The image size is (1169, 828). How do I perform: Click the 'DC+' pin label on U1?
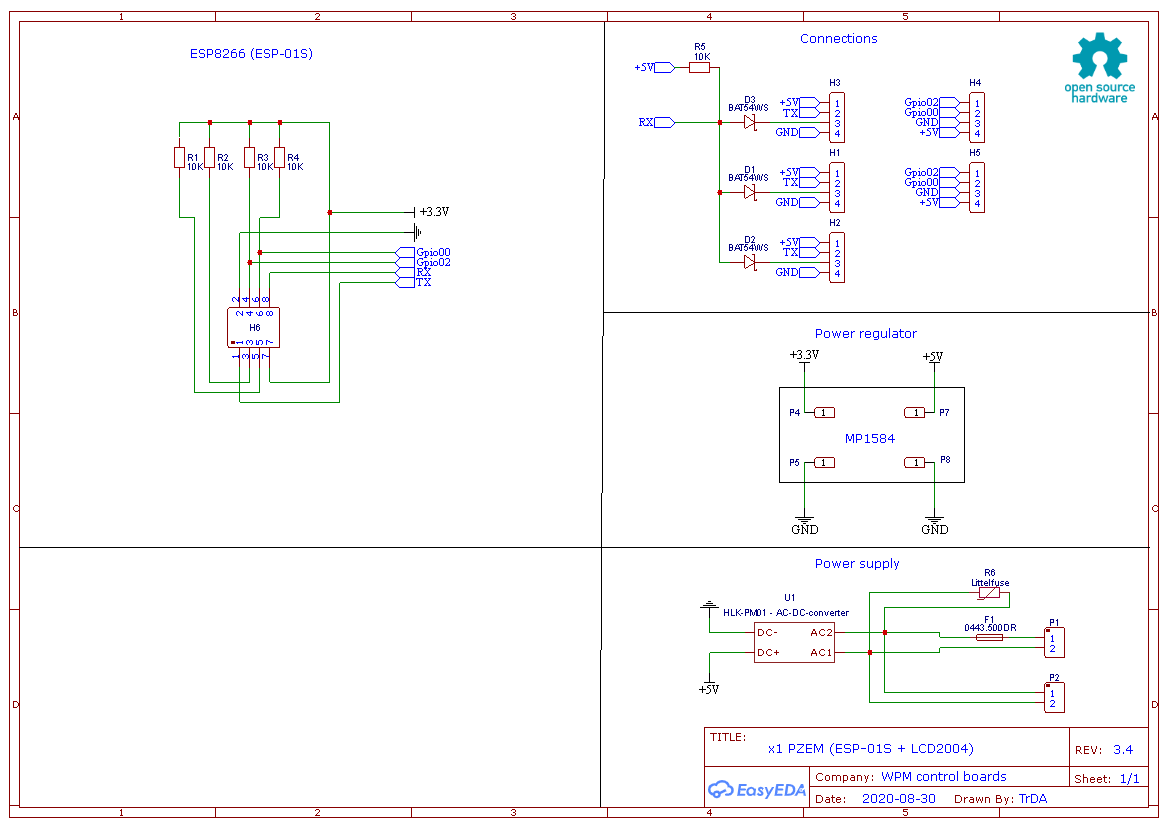(768, 652)
